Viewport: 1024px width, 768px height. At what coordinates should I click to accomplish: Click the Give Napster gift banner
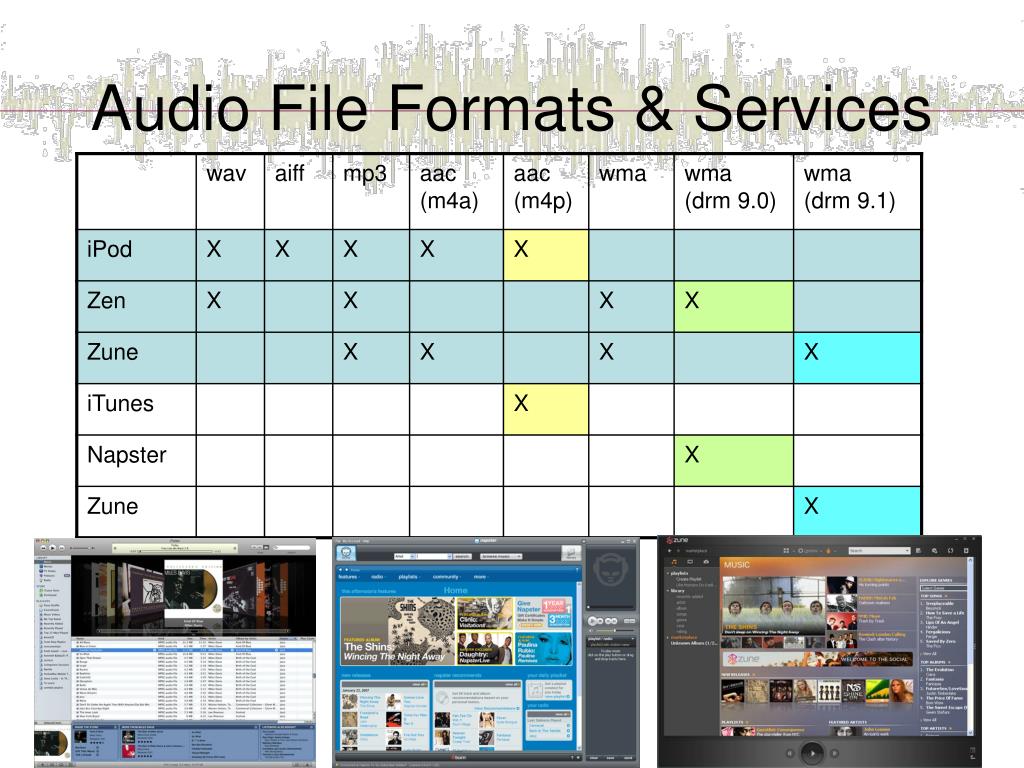pos(544,614)
